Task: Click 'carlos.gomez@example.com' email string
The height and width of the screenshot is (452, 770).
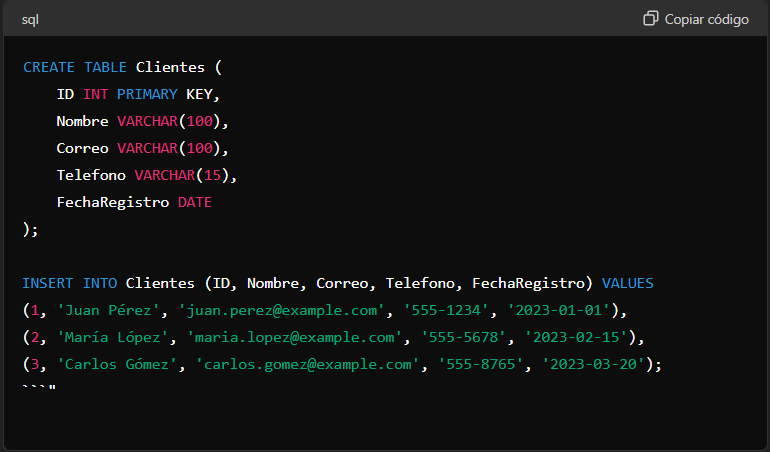Action: click(307, 364)
